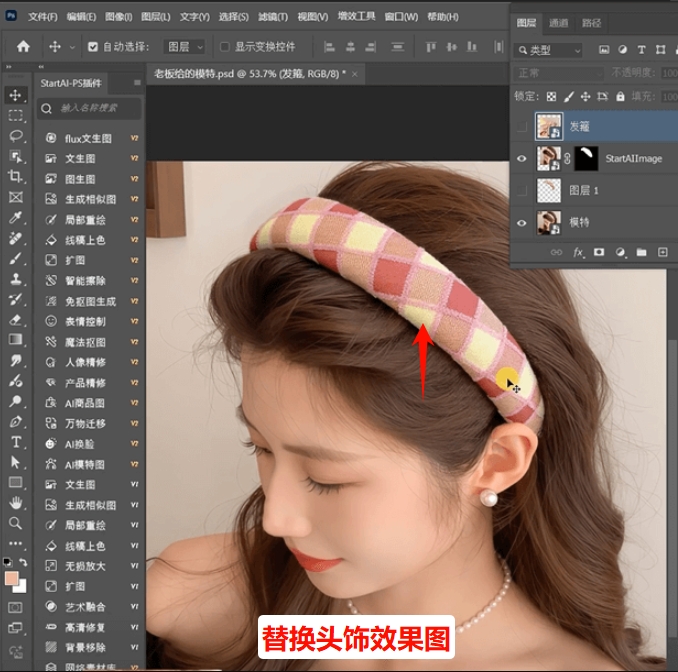Select the Rectangular Marquee tool
Viewport: 678px width, 672px height.
[16, 115]
